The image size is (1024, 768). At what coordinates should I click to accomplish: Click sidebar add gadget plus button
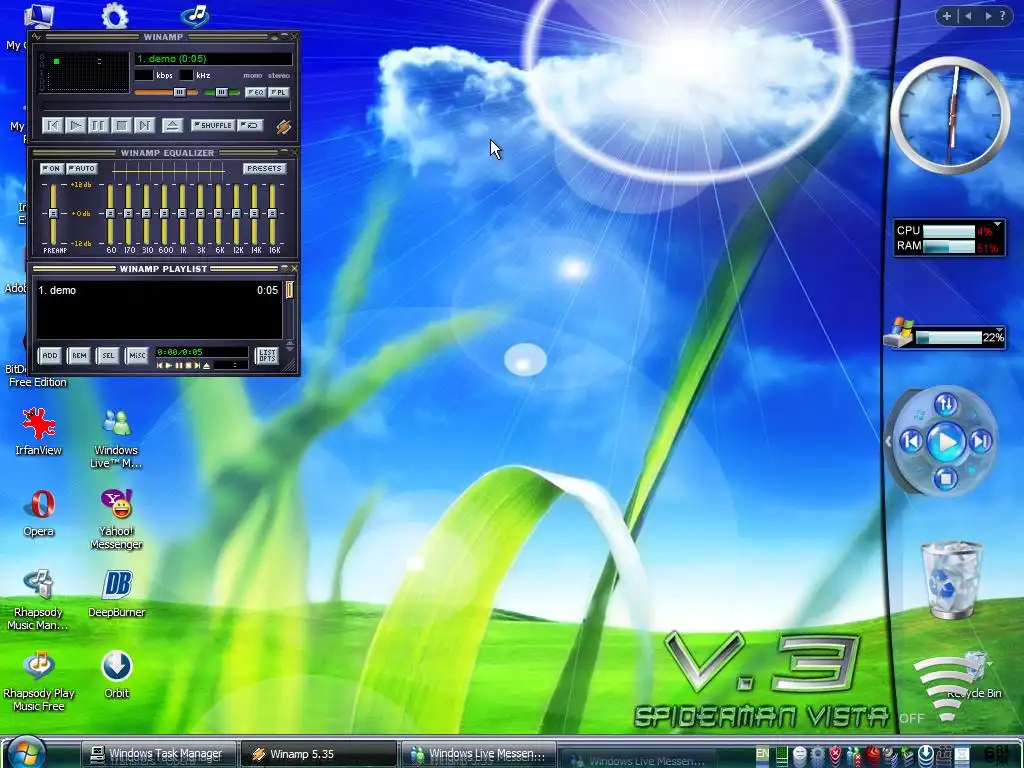pyautogui.click(x=946, y=16)
